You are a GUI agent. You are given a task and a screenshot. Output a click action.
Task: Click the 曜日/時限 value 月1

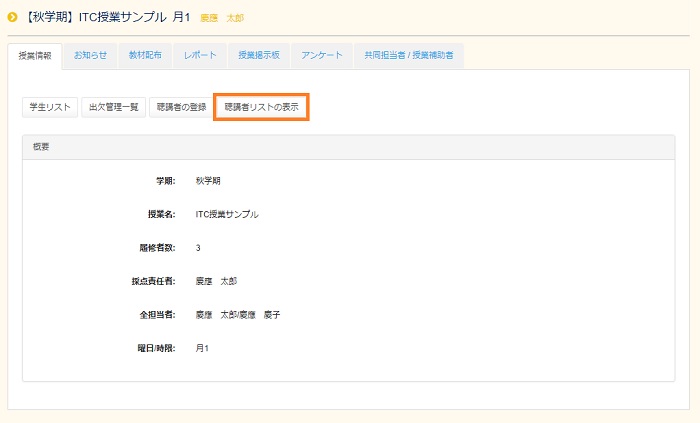pos(202,348)
